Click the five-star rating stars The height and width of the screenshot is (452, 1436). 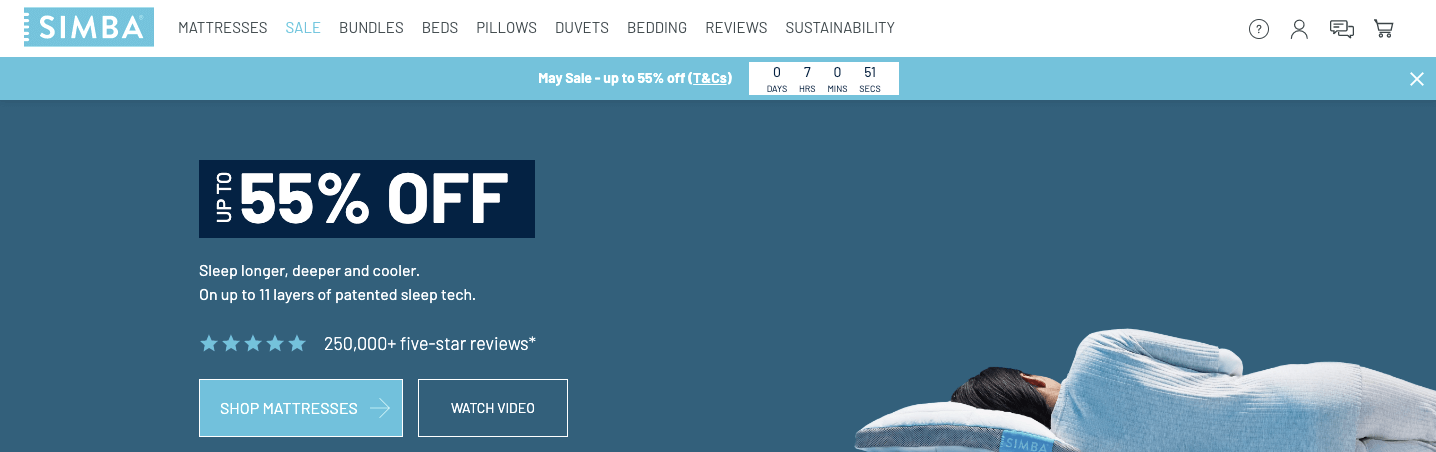[x=253, y=343]
